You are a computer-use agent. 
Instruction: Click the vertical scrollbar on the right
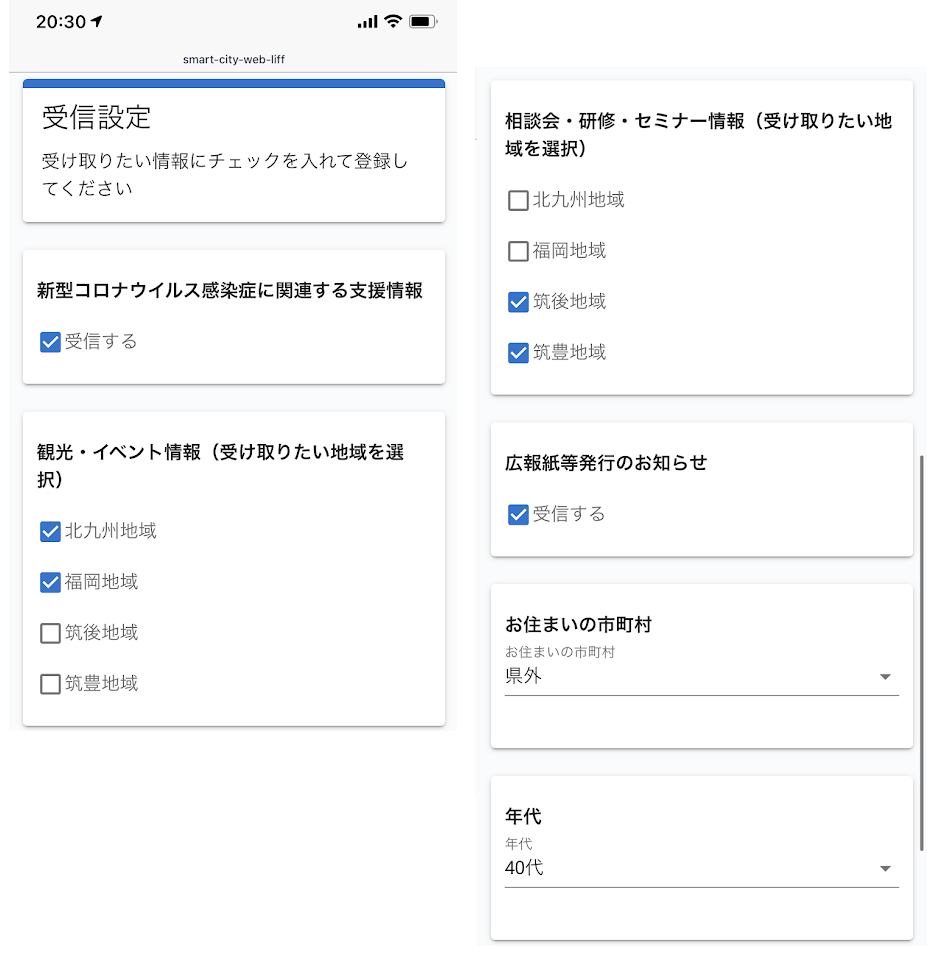921,650
